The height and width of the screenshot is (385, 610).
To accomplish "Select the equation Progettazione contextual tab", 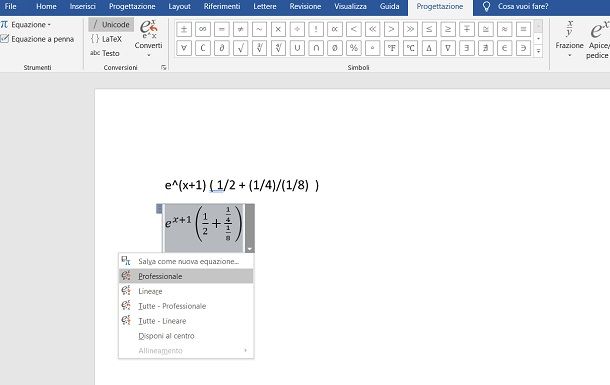I will coord(440,6).
